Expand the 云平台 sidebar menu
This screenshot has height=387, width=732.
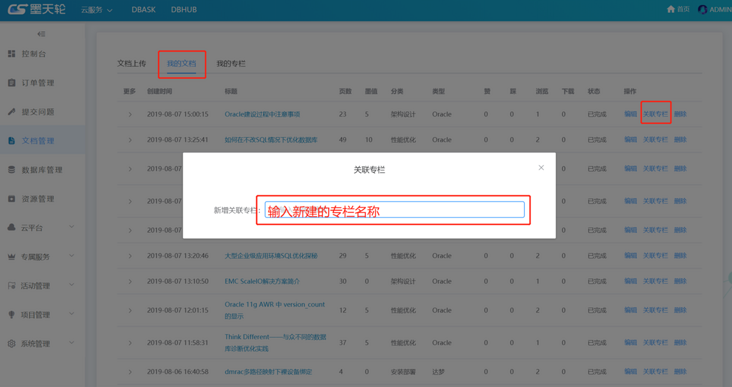[71, 227]
